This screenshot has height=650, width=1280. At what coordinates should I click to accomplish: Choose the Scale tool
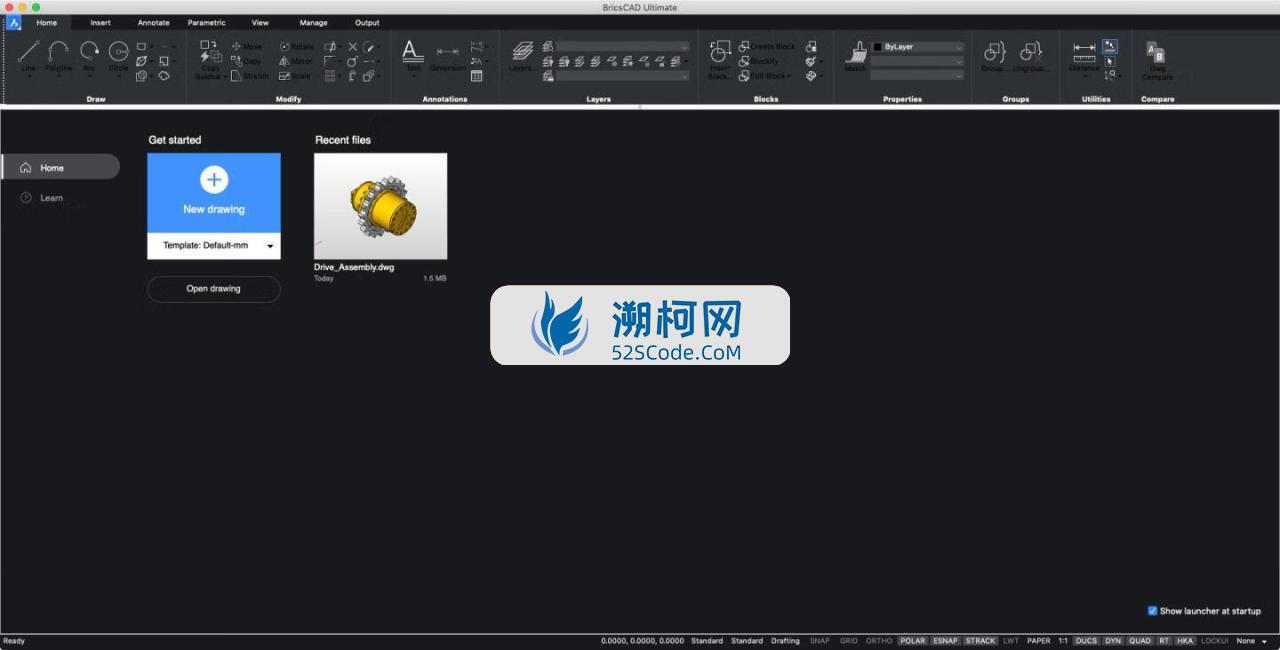295,76
